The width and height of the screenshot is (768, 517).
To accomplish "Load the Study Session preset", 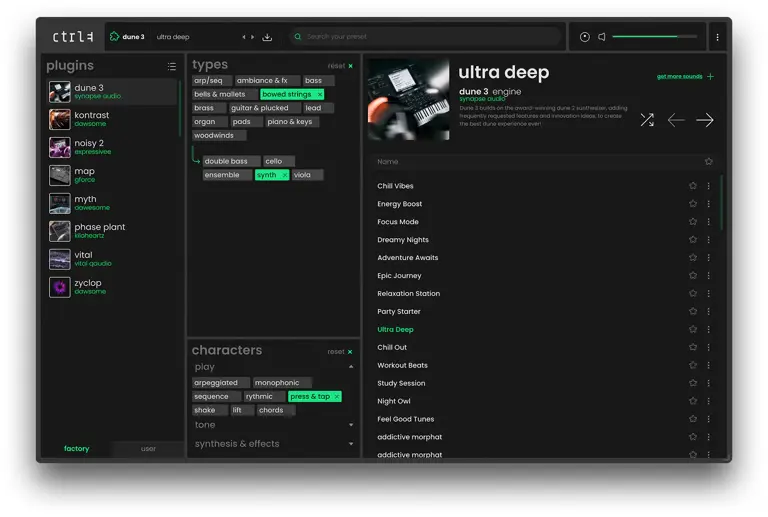I will (x=401, y=383).
